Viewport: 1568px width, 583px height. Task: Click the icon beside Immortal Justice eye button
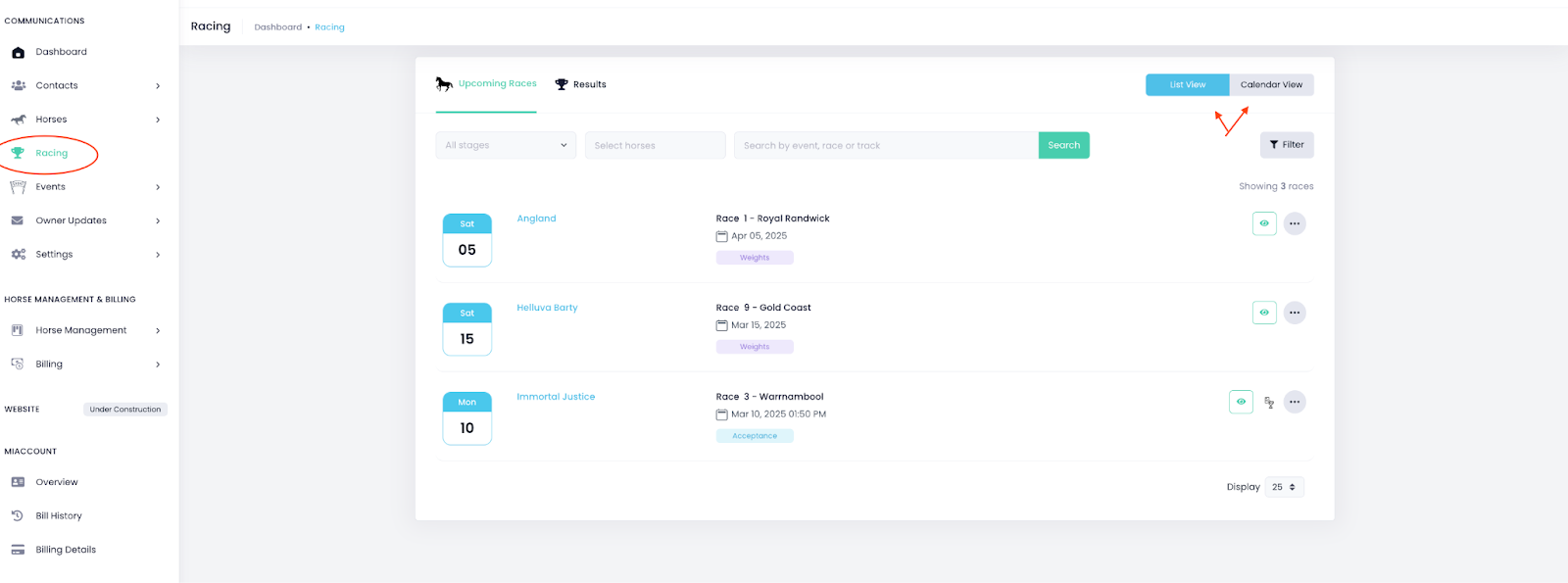tap(1269, 402)
